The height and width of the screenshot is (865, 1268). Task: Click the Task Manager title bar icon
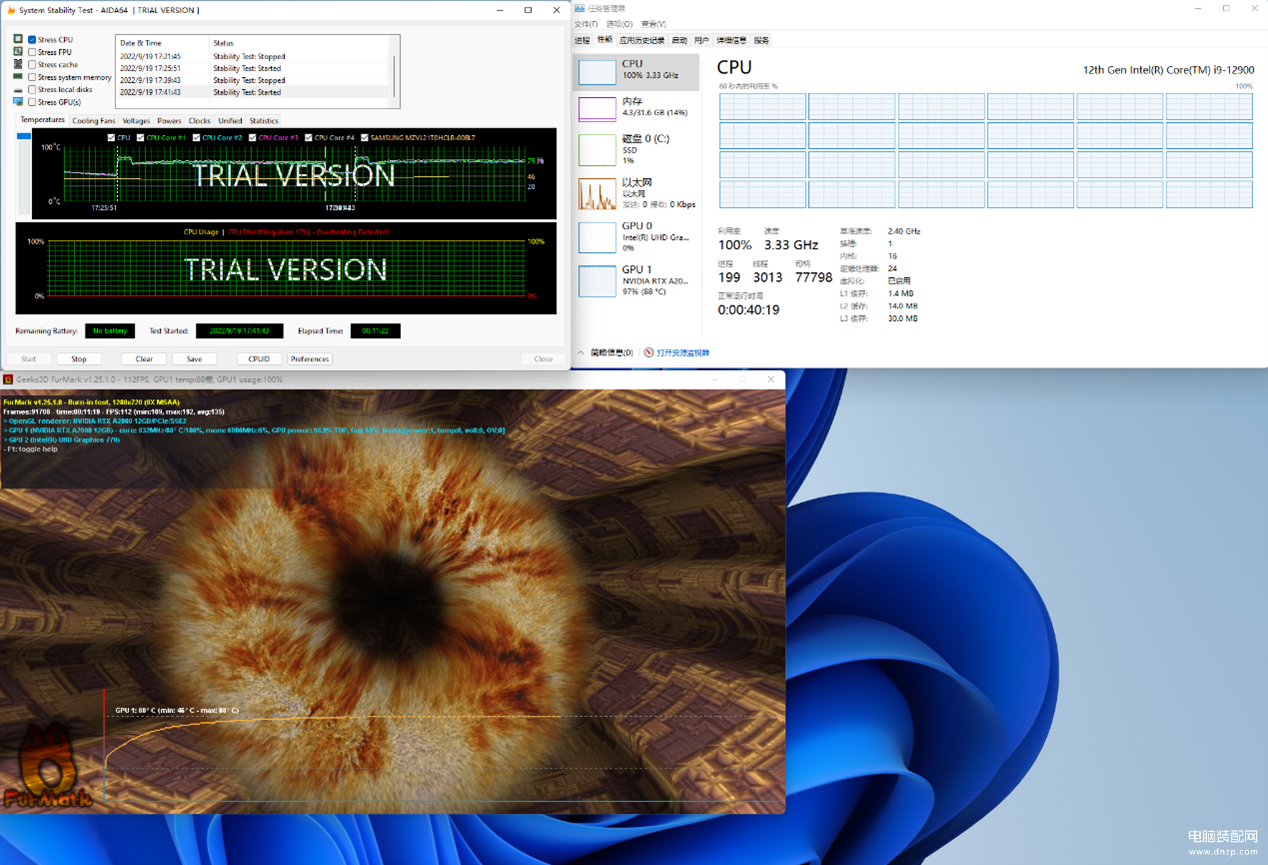click(x=579, y=9)
